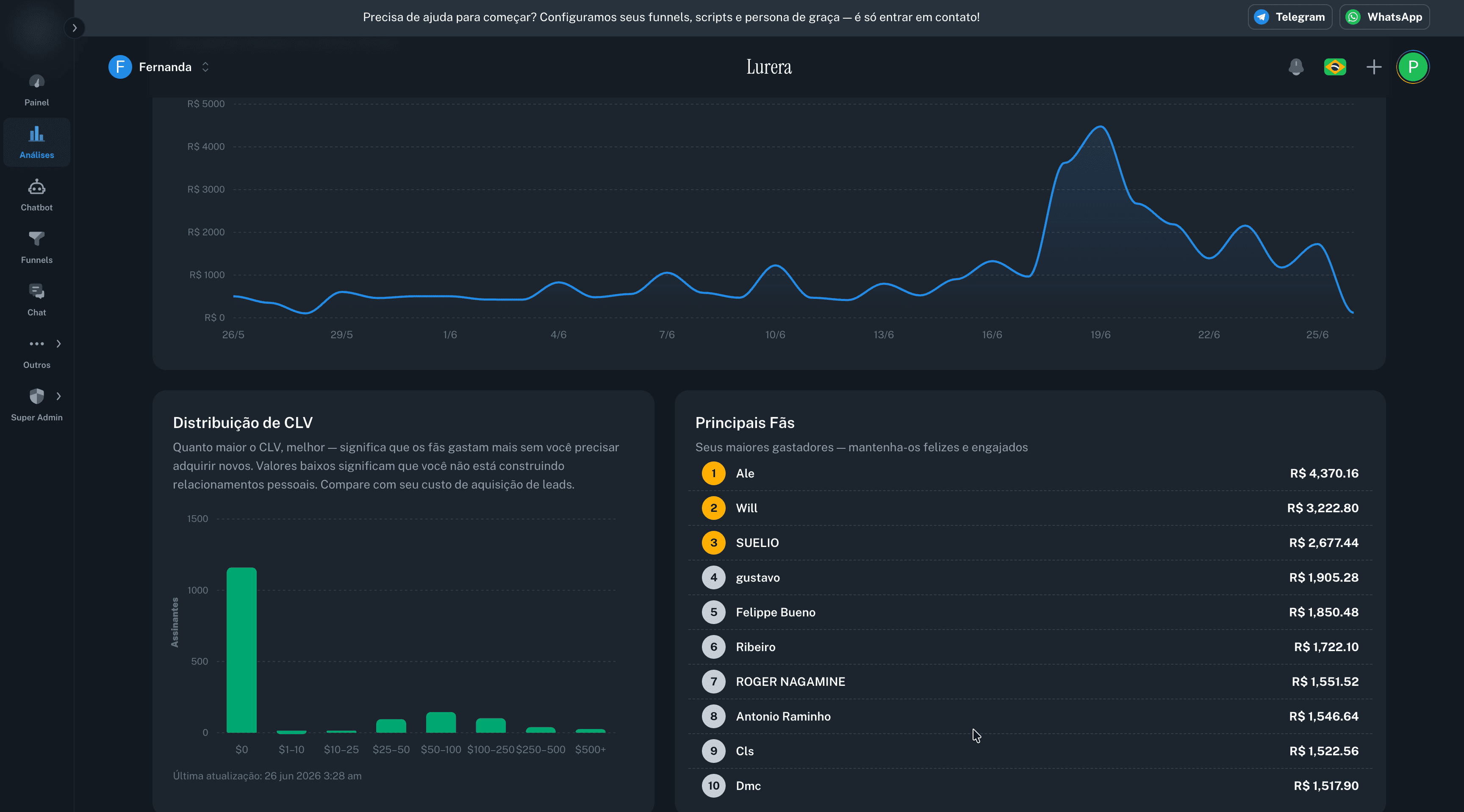
Task: Click the Principais Fãs heading
Action: click(x=745, y=423)
